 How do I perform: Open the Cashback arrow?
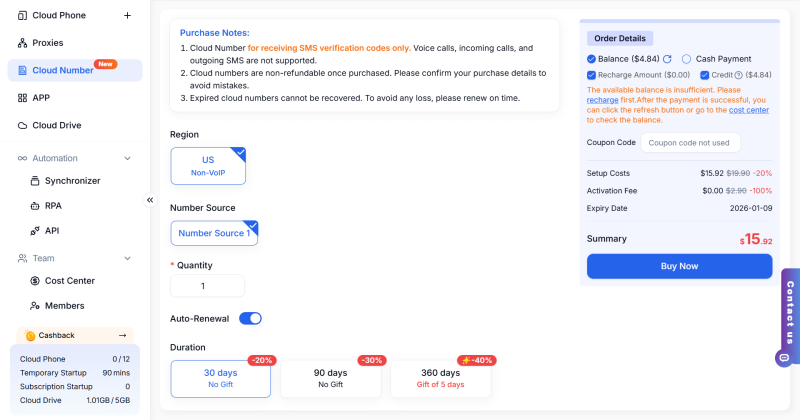[123, 336]
